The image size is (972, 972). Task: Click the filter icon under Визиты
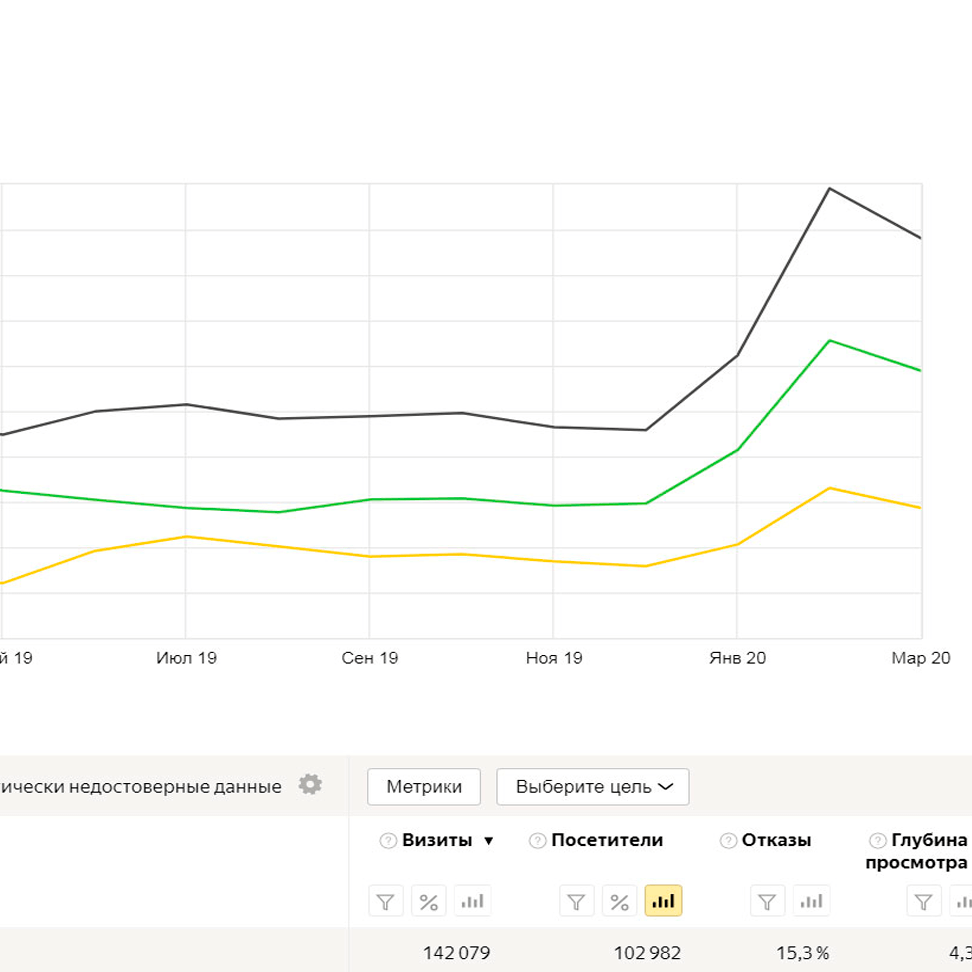tap(385, 901)
